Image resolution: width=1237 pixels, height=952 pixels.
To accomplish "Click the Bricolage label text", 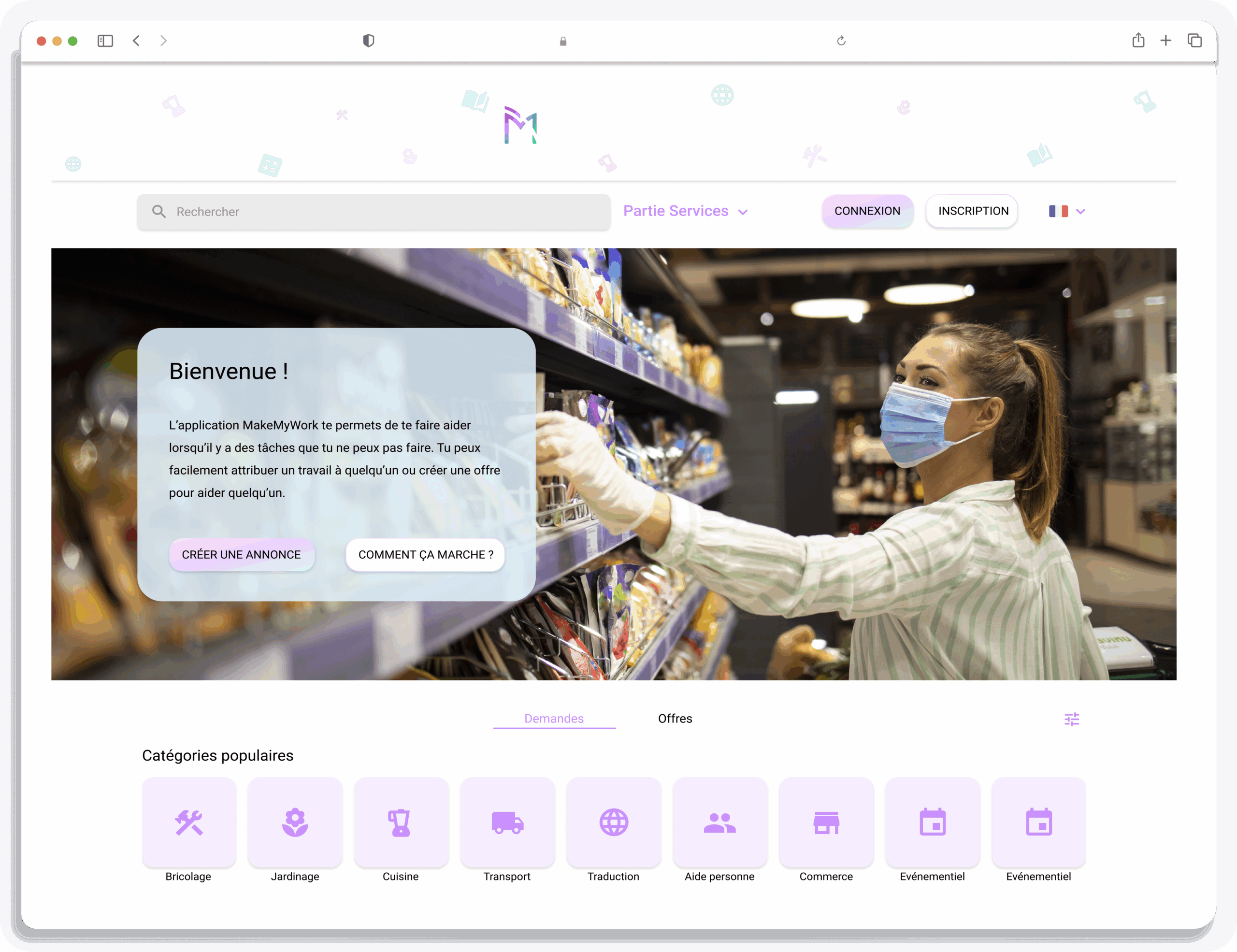I will [x=188, y=877].
